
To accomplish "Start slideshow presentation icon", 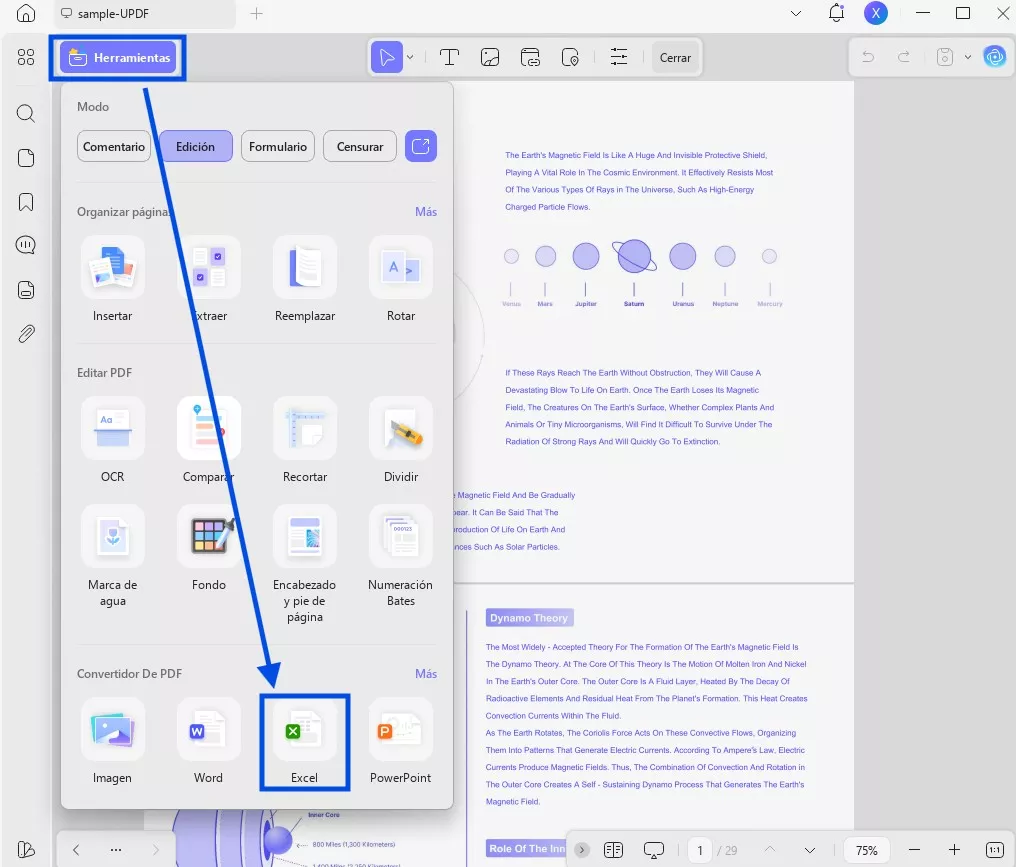I will coord(654,850).
